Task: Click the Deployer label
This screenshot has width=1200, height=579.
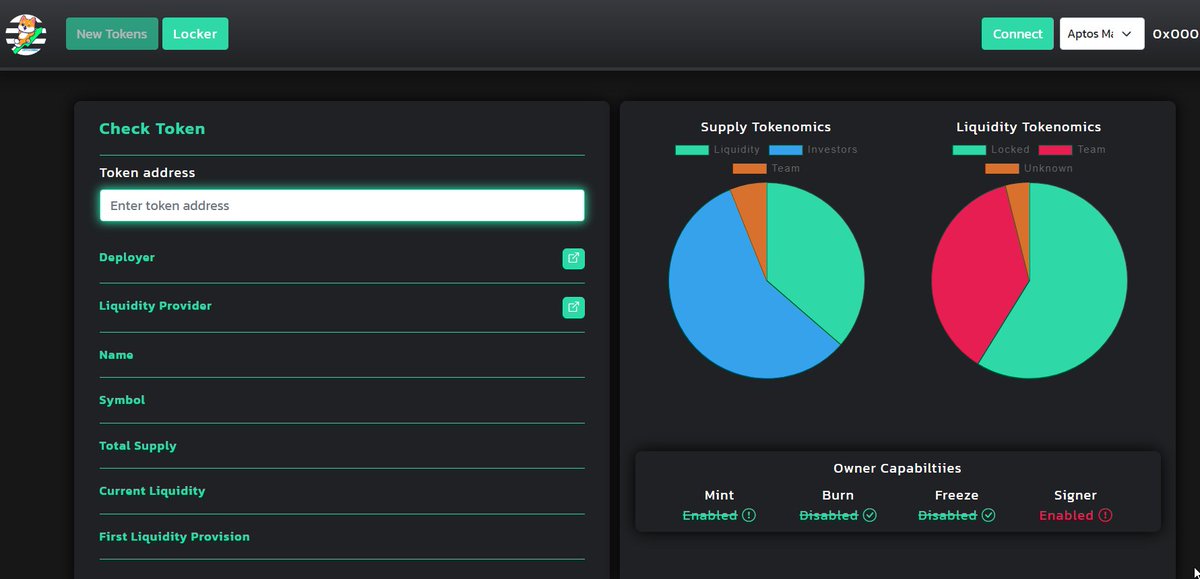Action: point(127,258)
